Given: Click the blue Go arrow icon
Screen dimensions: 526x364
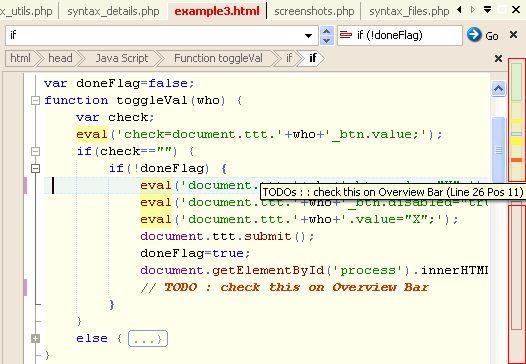Looking at the screenshot, I should click(x=474, y=35).
